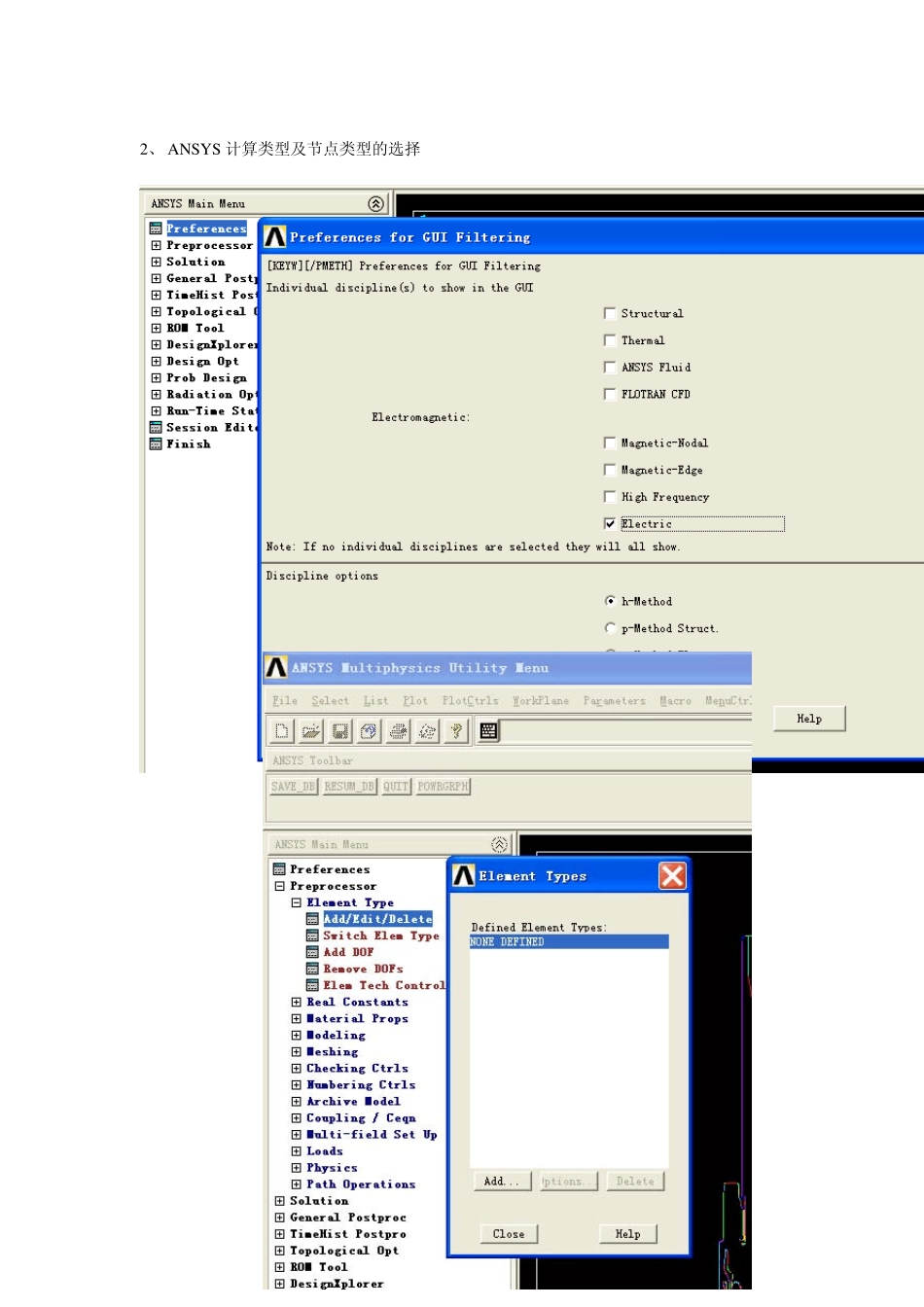Open Add/Edit/Delete under Element Type
The image size is (924, 1307).
click(370, 919)
